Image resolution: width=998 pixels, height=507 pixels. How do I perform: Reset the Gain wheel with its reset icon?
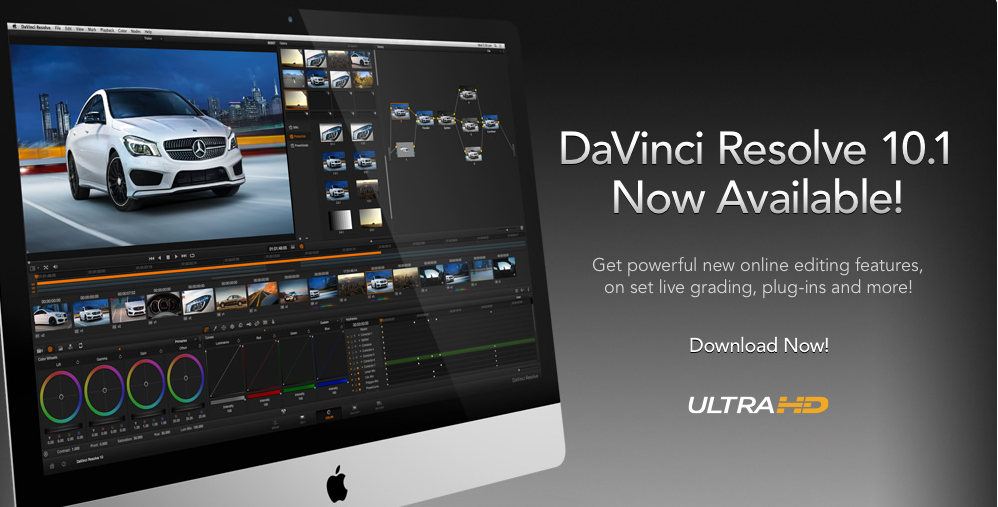coord(161,351)
